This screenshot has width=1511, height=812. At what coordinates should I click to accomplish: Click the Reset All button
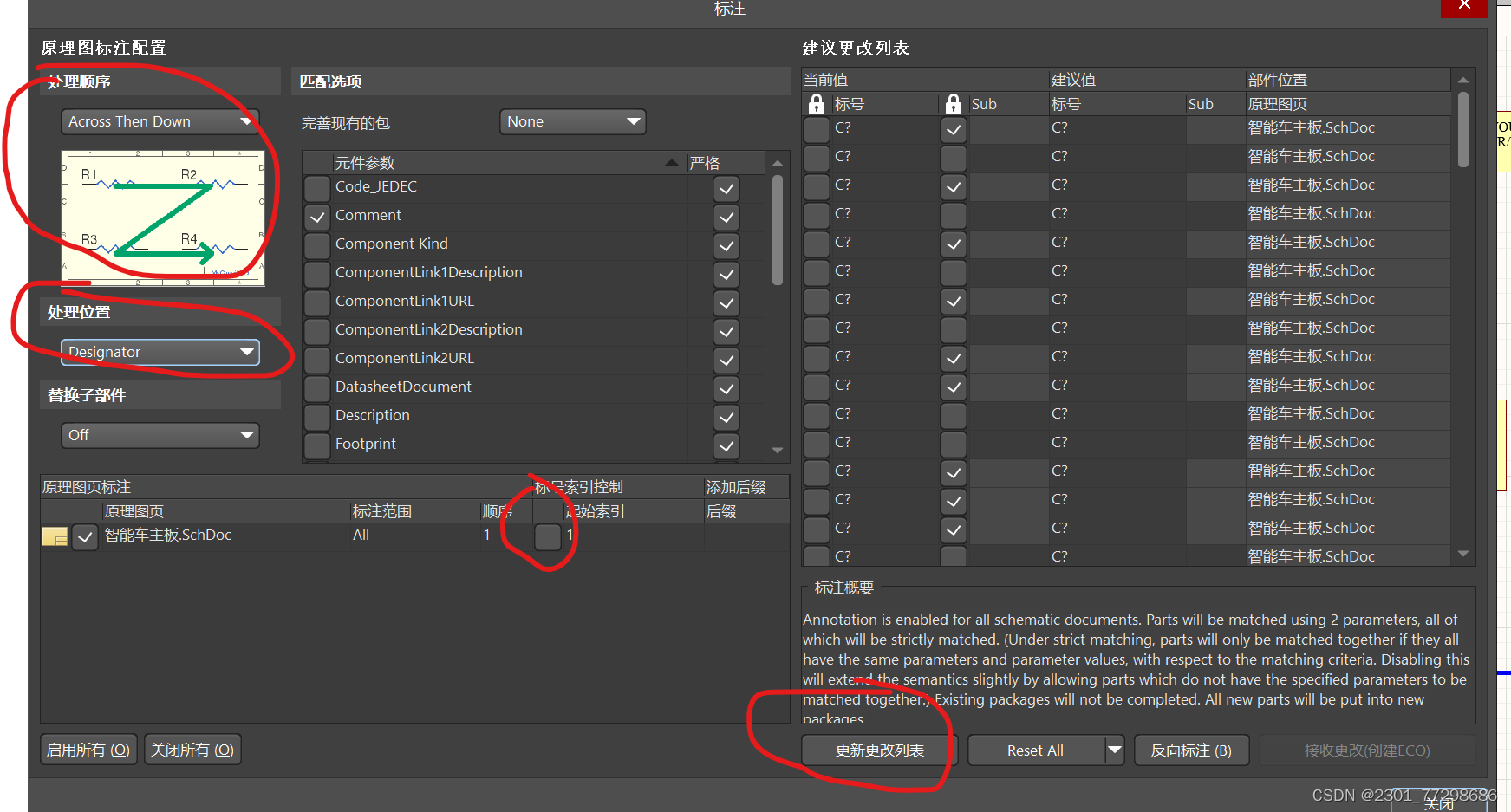coord(1036,750)
